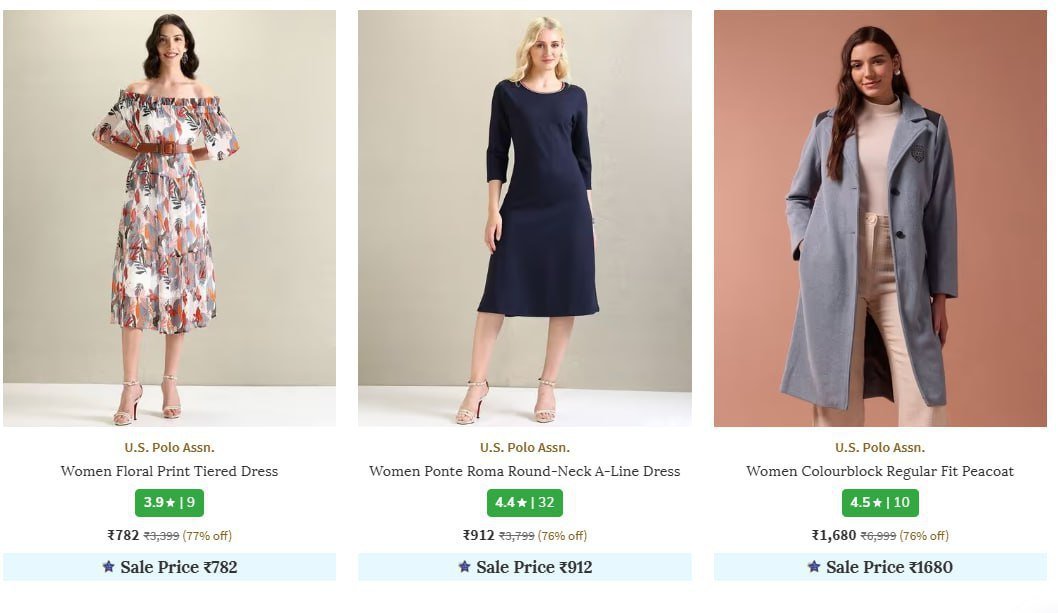Click U.S. Polo Assn. brand above floral dress

click(169, 448)
